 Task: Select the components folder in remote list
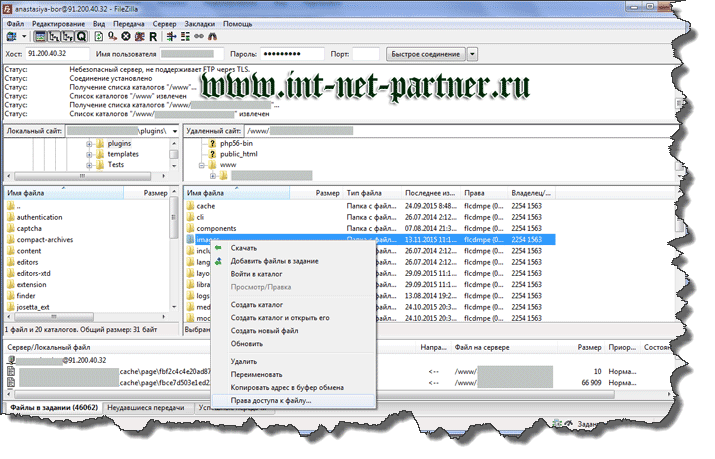[216, 228]
